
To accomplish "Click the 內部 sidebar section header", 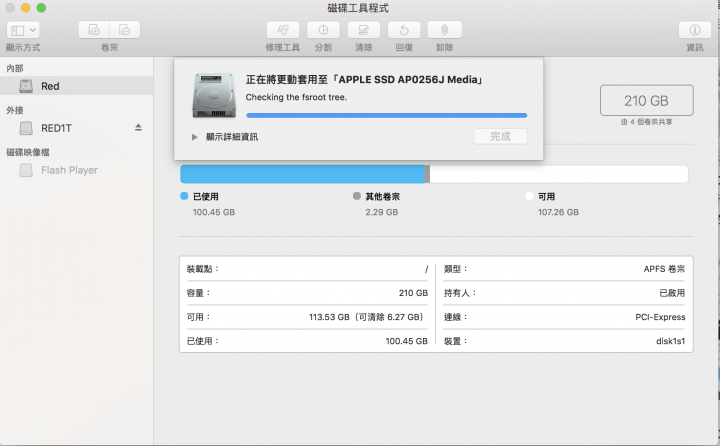I will click(15, 68).
